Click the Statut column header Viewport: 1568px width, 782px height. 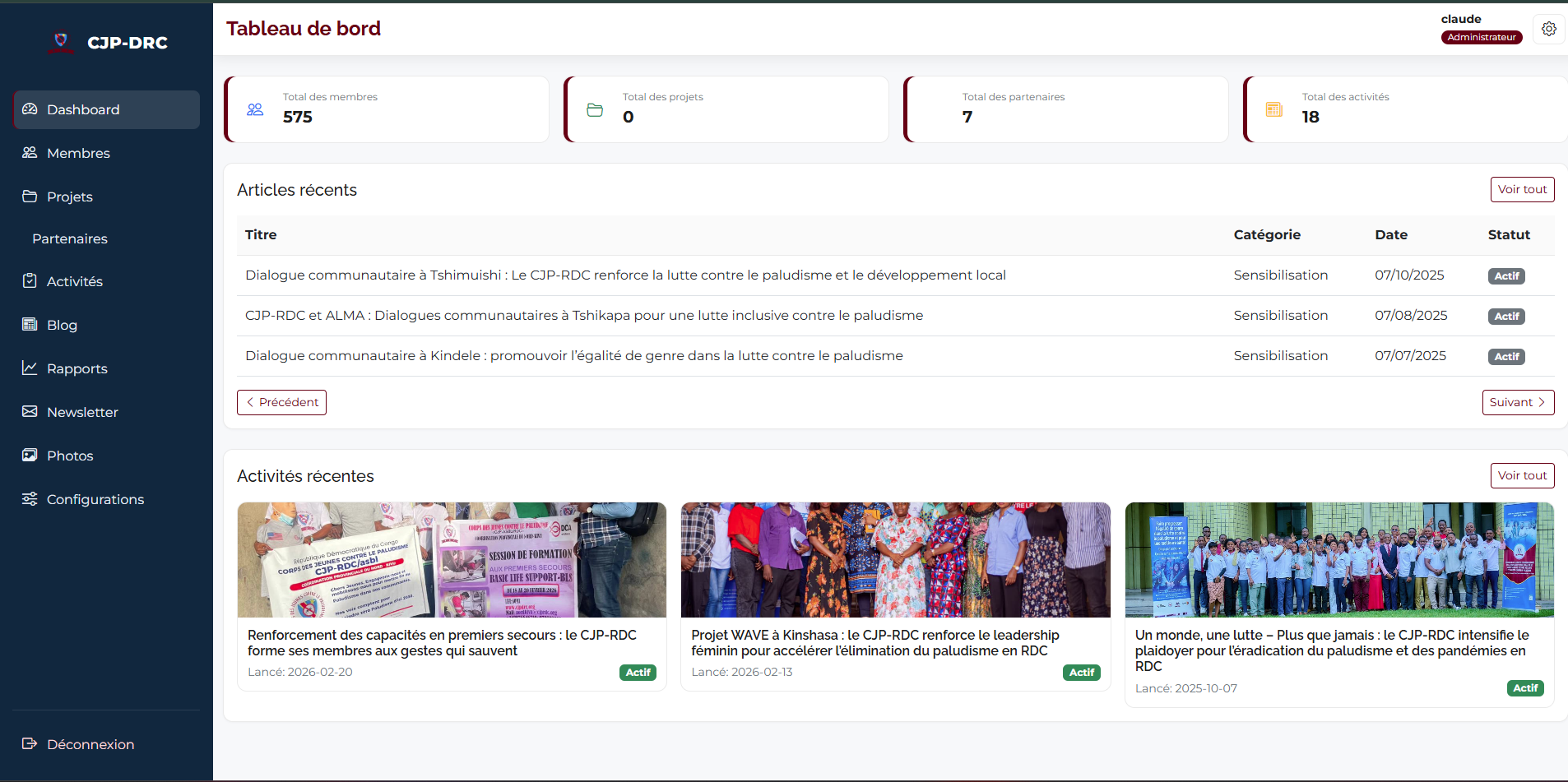(1509, 234)
